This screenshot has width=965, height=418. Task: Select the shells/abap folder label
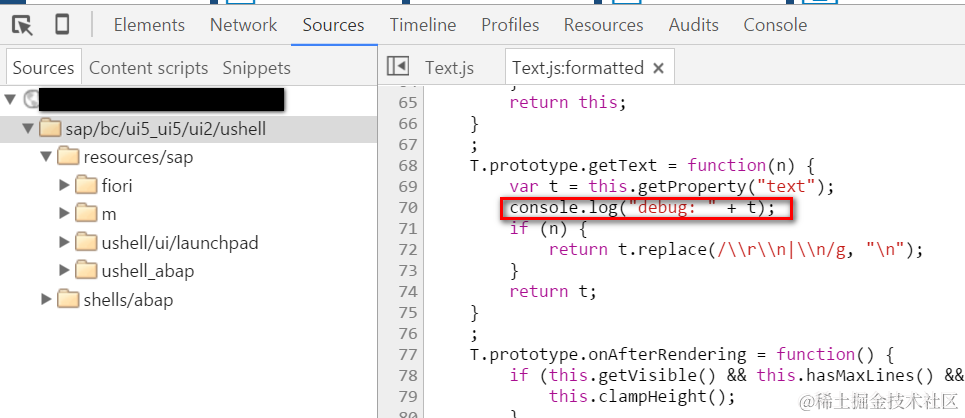coord(128,300)
